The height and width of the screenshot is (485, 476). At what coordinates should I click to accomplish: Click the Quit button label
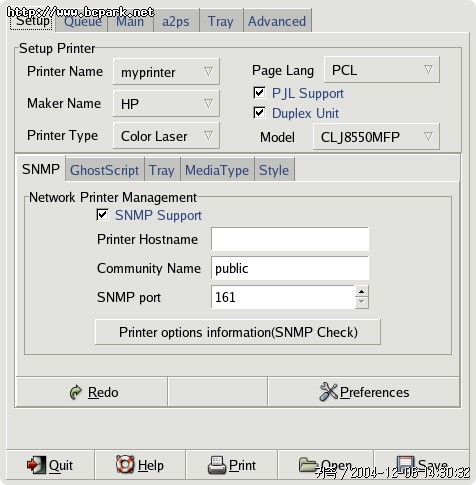click(61, 465)
